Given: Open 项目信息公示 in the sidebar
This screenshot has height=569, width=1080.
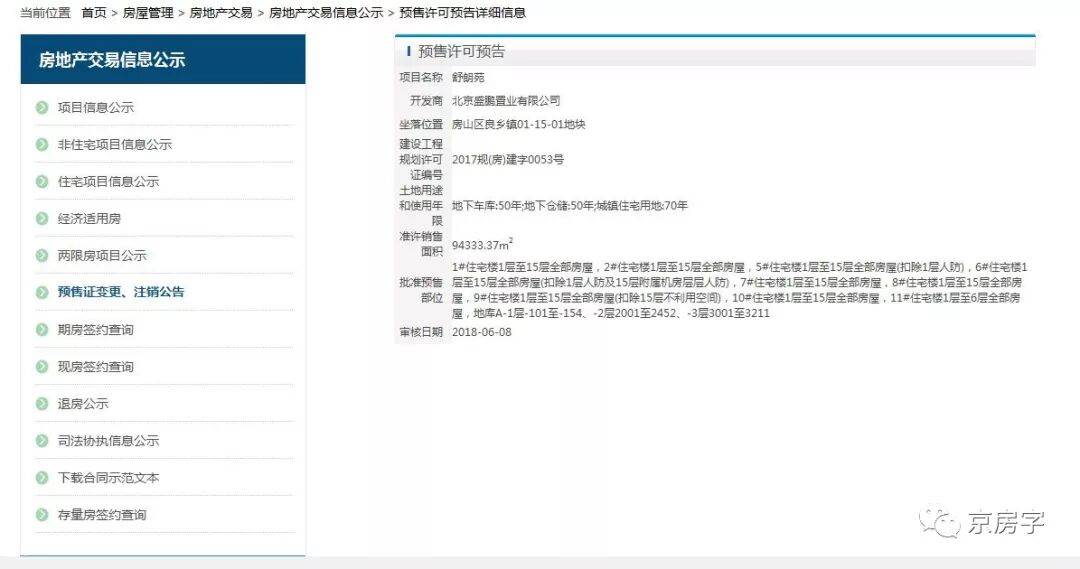Looking at the screenshot, I should [96, 107].
